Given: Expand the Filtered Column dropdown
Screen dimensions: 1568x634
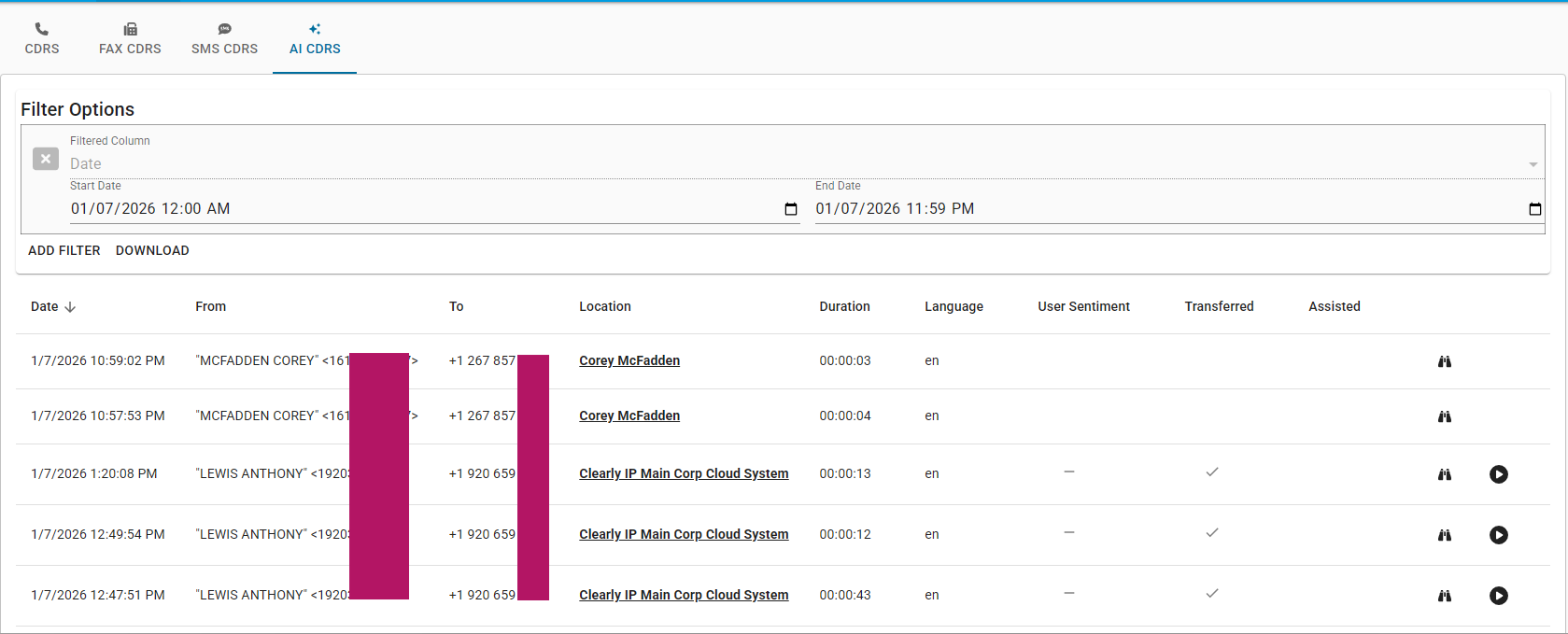Looking at the screenshot, I should coord(1533,164).
